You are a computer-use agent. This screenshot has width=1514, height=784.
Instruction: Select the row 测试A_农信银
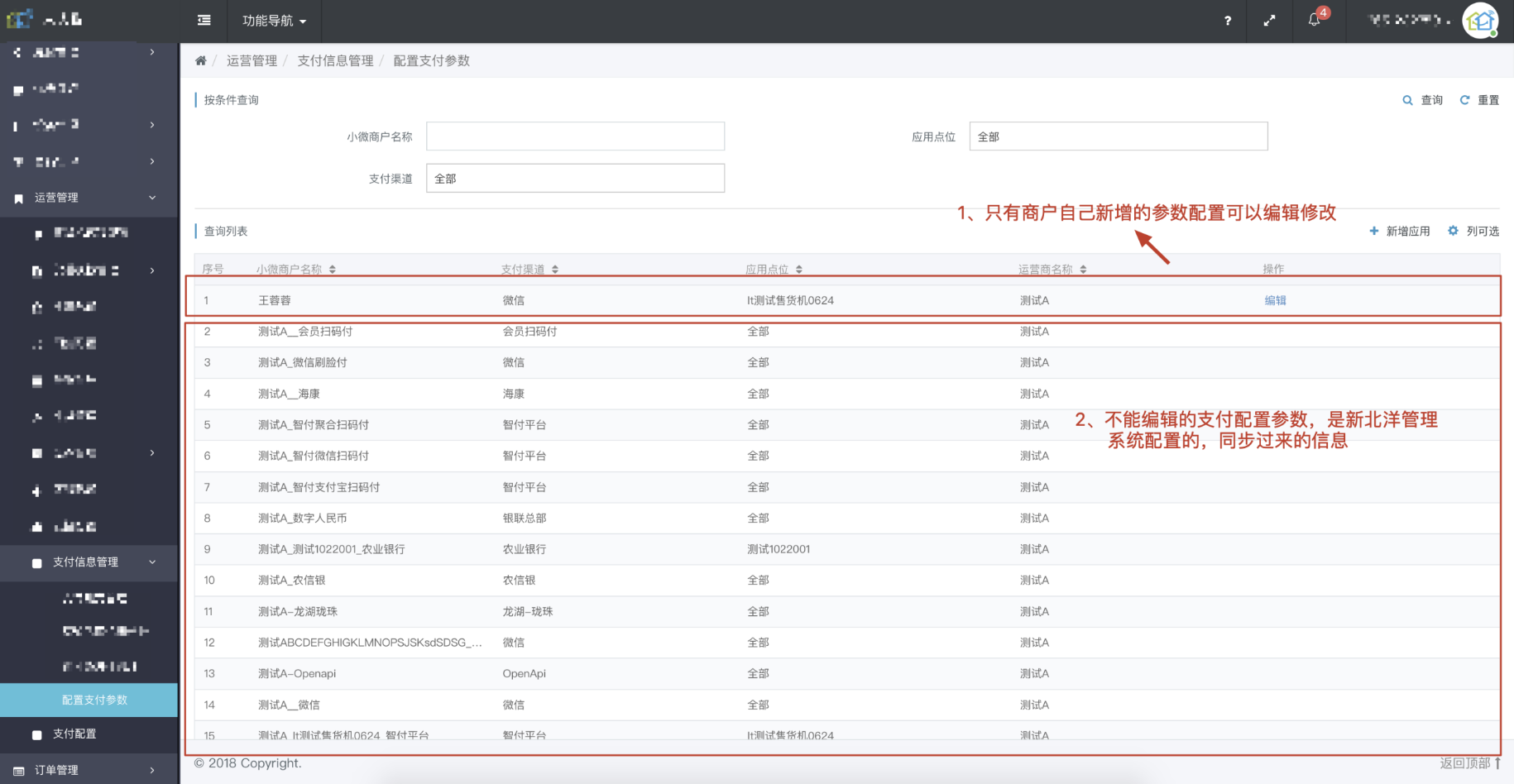click(x=847, y=581)
